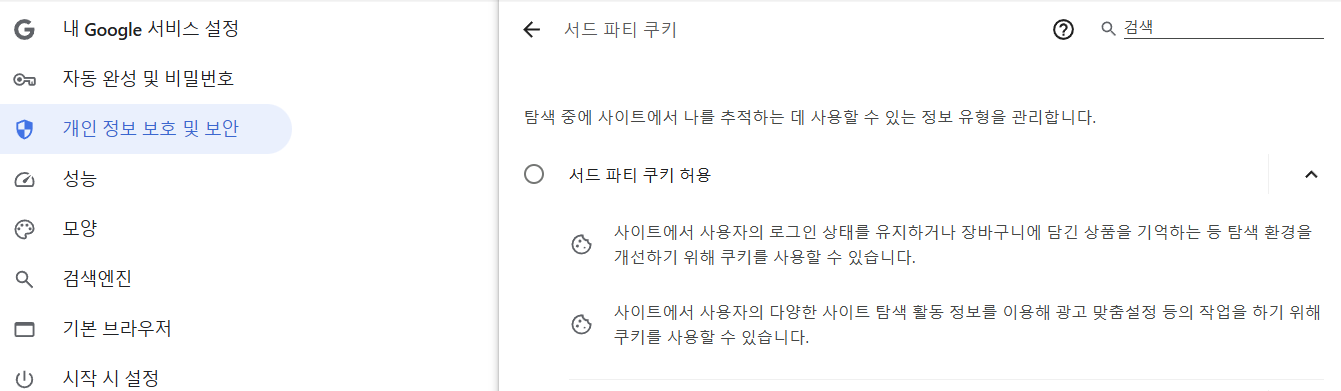1341x391 pixels.
Task: Collapse the 서드 파티 쿠키 허용 section chevron
Action: point(1312,175)
